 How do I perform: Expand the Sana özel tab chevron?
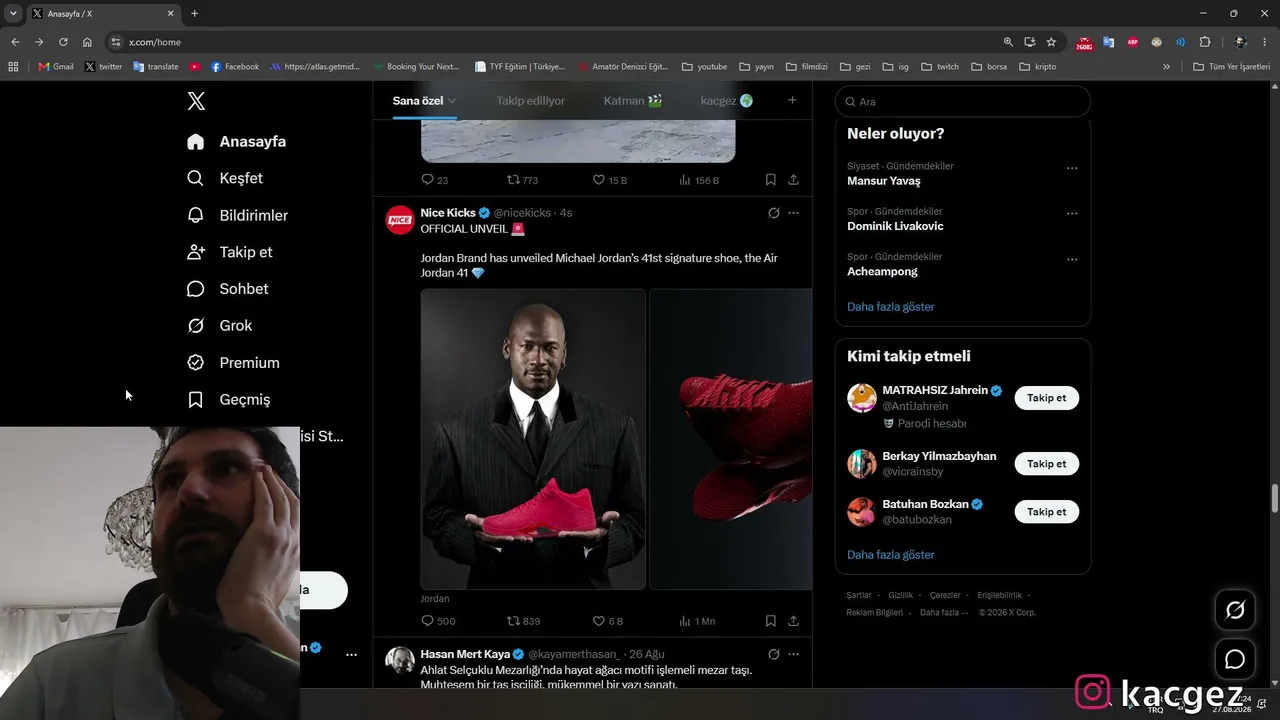click(452, 101)
